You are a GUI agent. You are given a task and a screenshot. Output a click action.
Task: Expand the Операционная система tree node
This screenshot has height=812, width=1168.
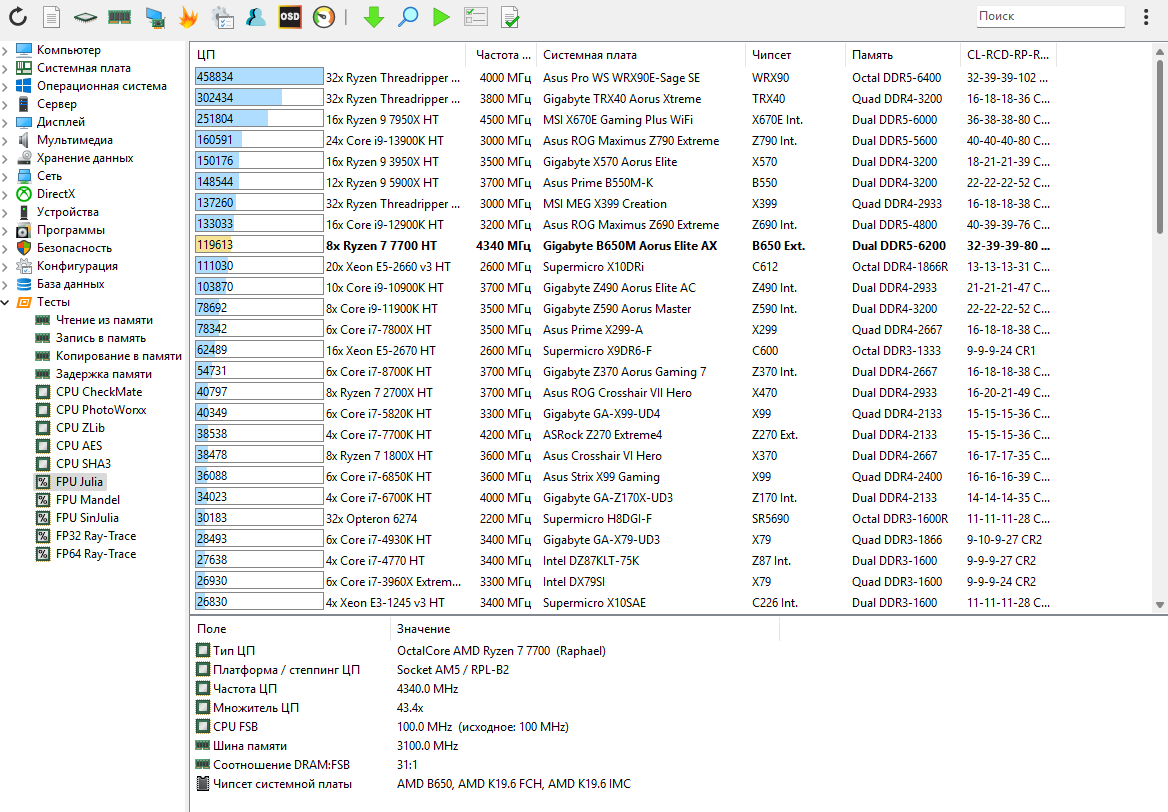pos(5,86)
